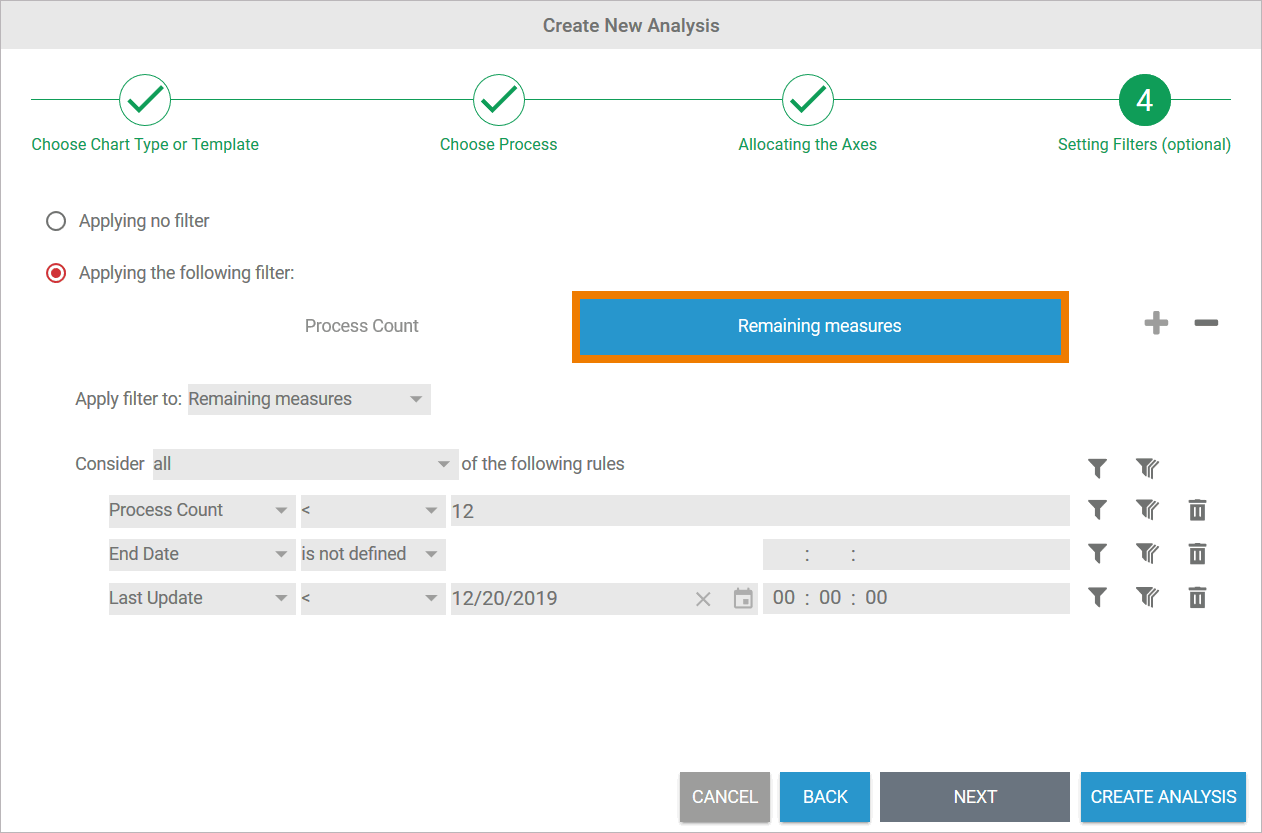Click the Process Count value field
This screenshot has width=1262, height=833.
tap(759, 511)
